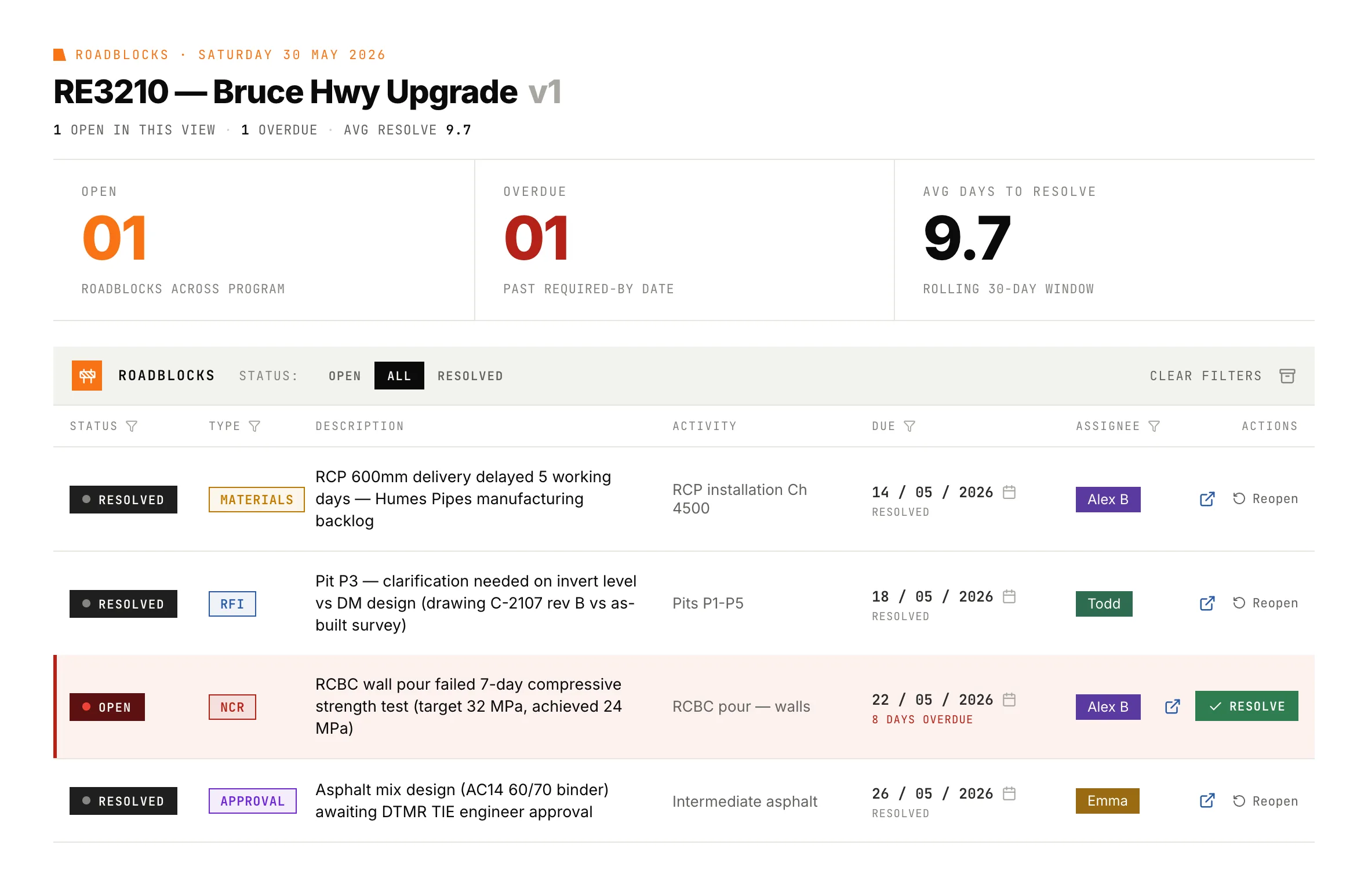Open calendar for the 14 / 05 / 2026 date
The image size is (1368, 896).
click(1009, 492)
